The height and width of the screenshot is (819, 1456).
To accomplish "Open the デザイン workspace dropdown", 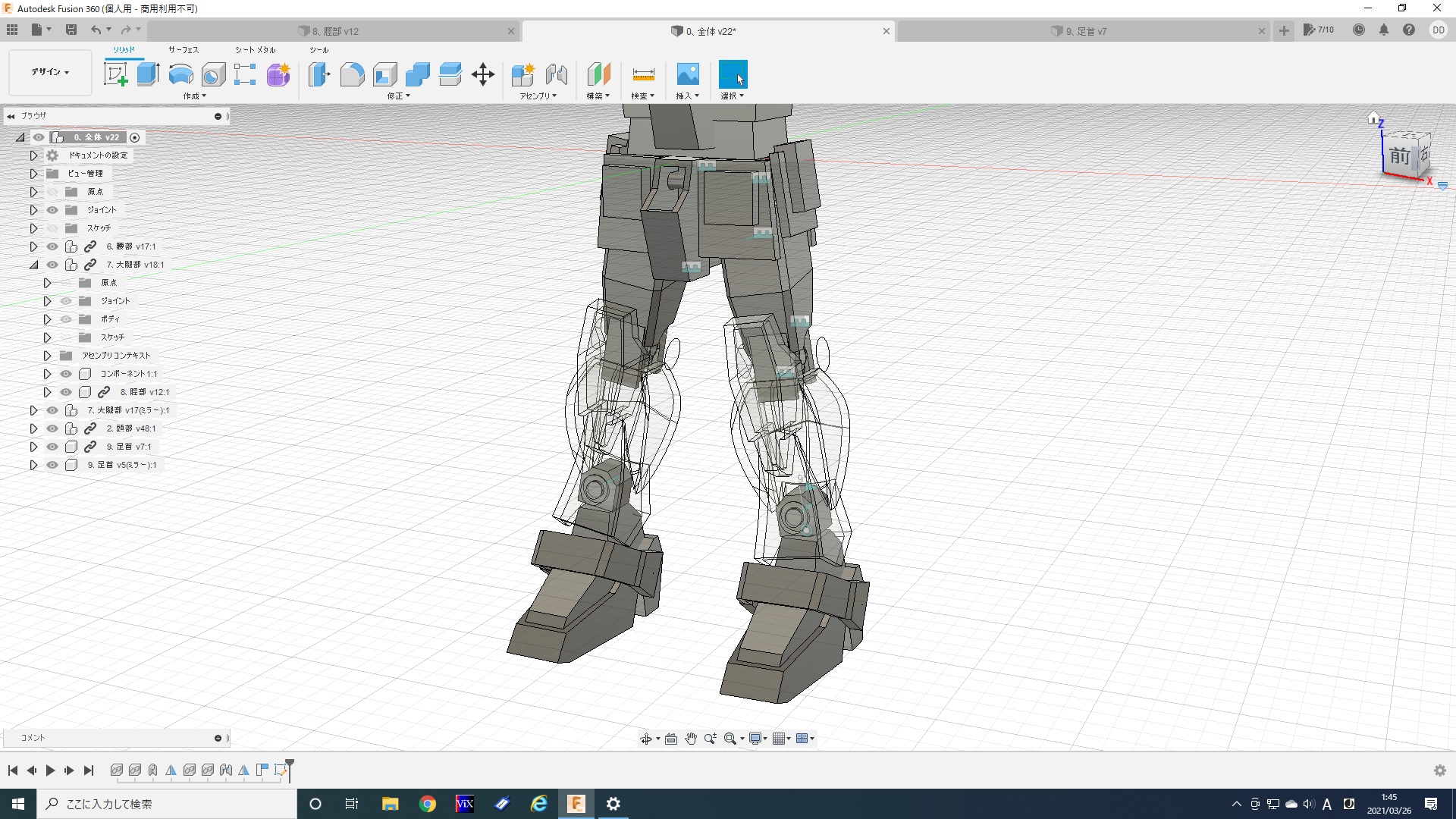I will pyautogui.click(x=50, y=72).
